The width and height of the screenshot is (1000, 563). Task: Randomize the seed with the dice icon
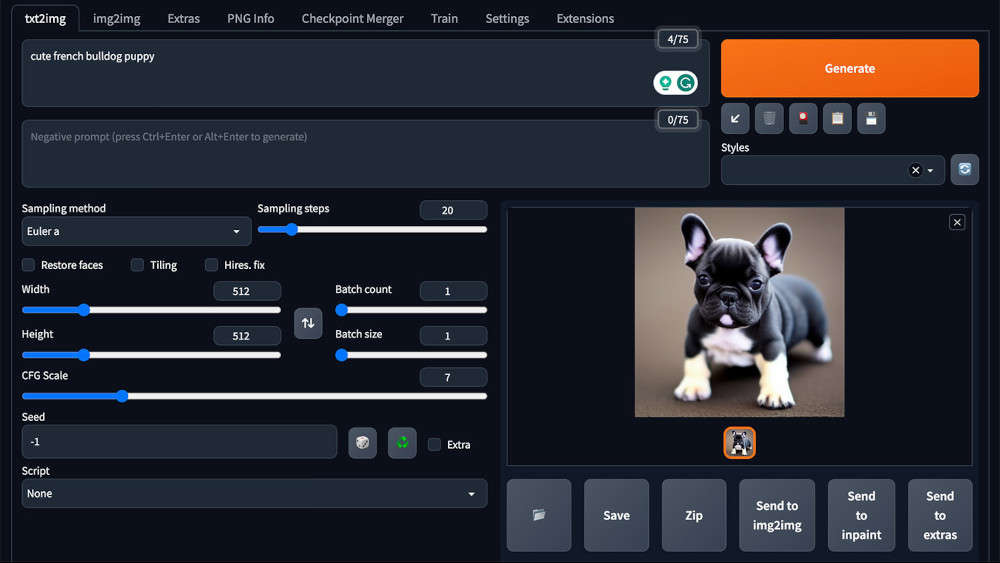click(x=362, y=443)
